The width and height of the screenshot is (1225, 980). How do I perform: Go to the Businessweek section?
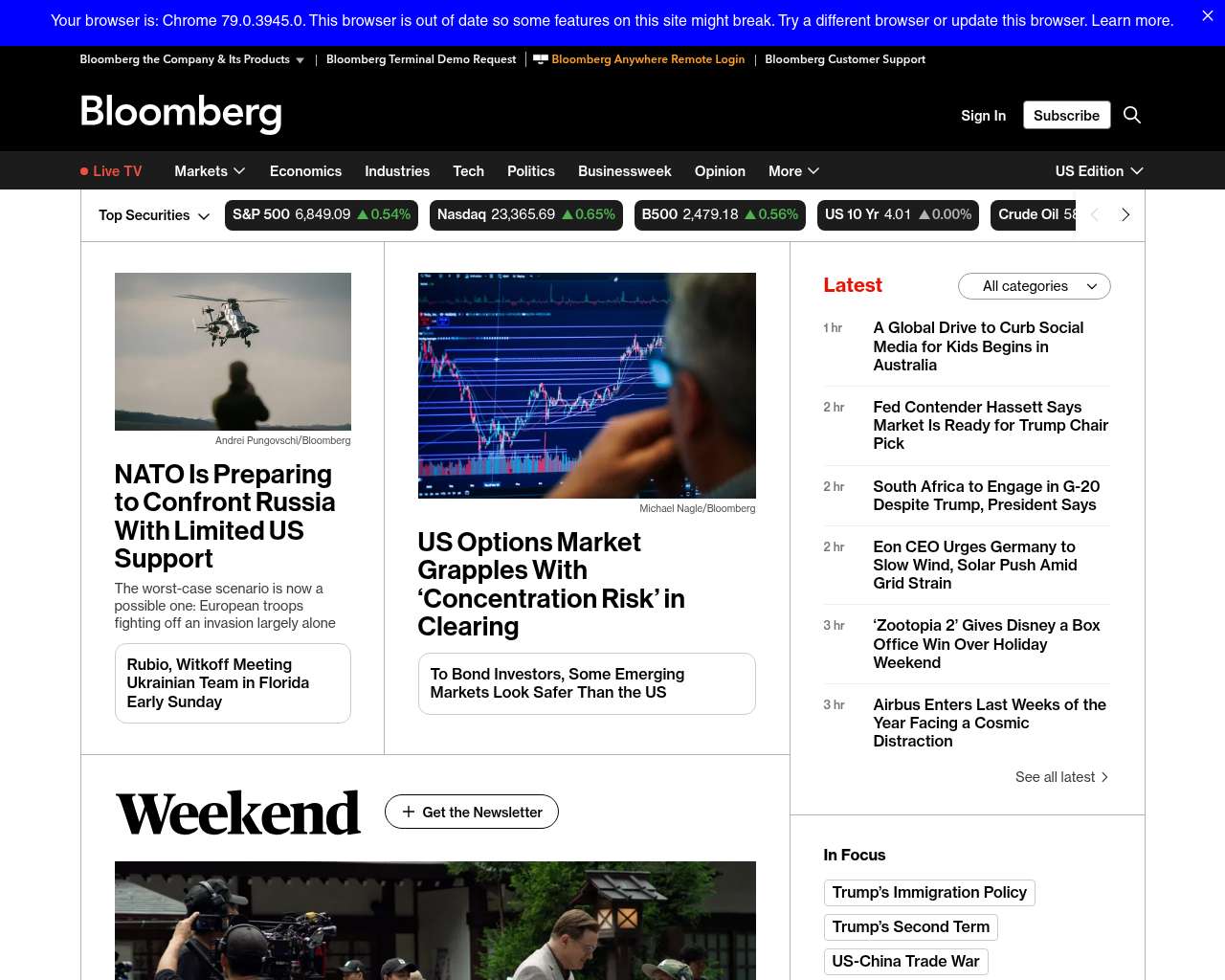(x=624, y=171)
